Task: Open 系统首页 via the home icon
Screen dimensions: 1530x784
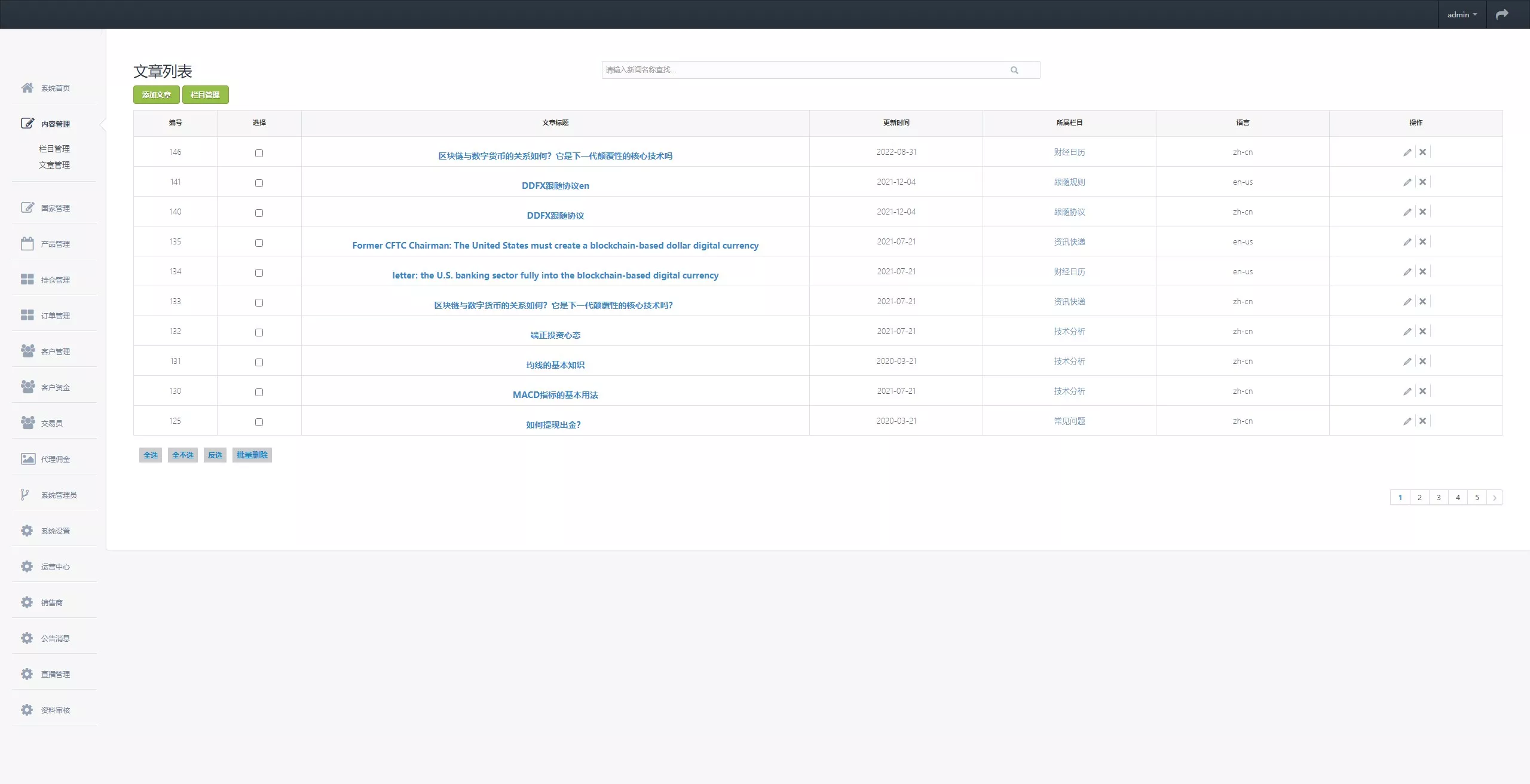Action: pyautogui.click(x=27, y=88)
